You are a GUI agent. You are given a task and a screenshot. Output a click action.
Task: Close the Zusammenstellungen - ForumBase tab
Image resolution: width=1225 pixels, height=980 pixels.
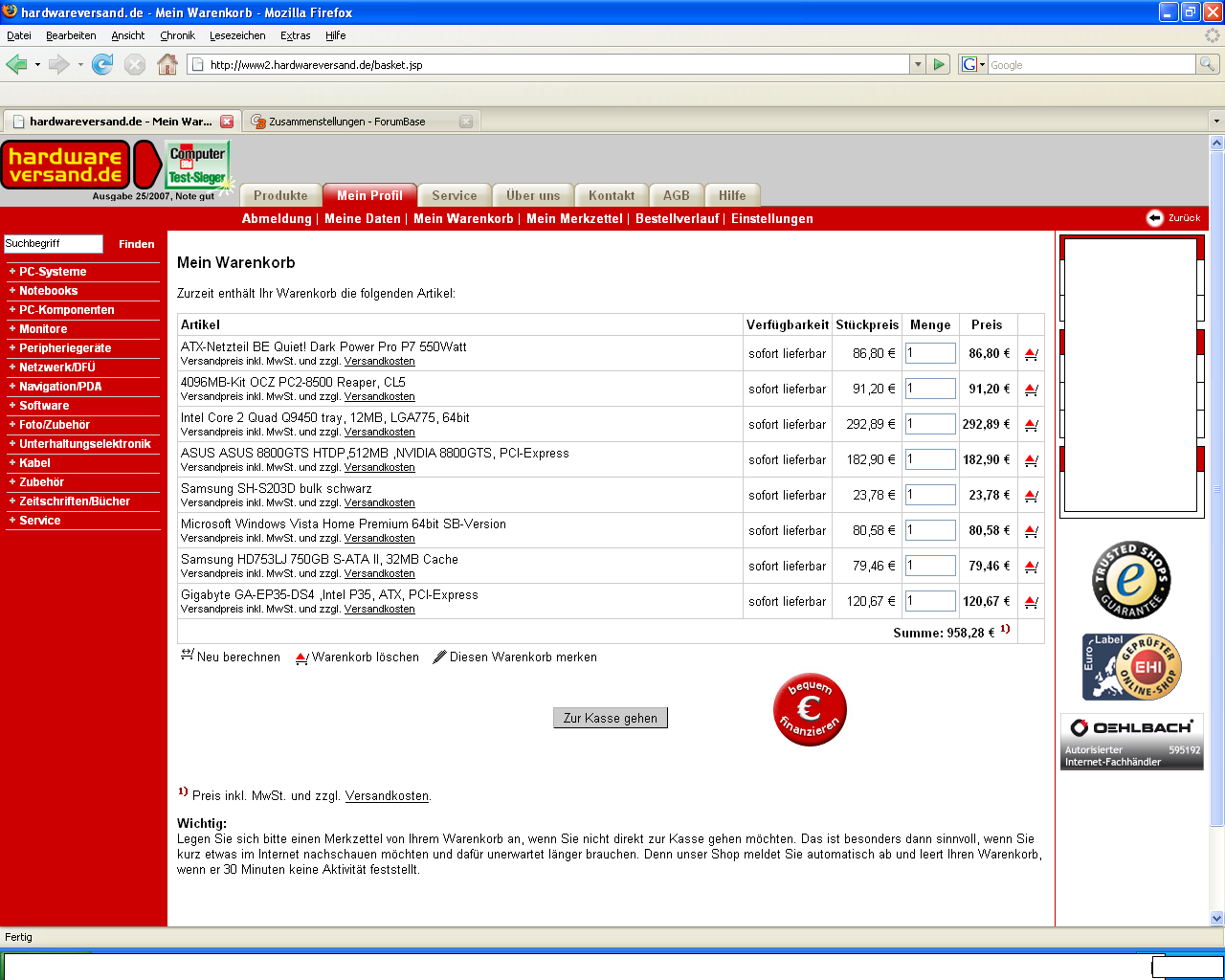pos(466,122)
